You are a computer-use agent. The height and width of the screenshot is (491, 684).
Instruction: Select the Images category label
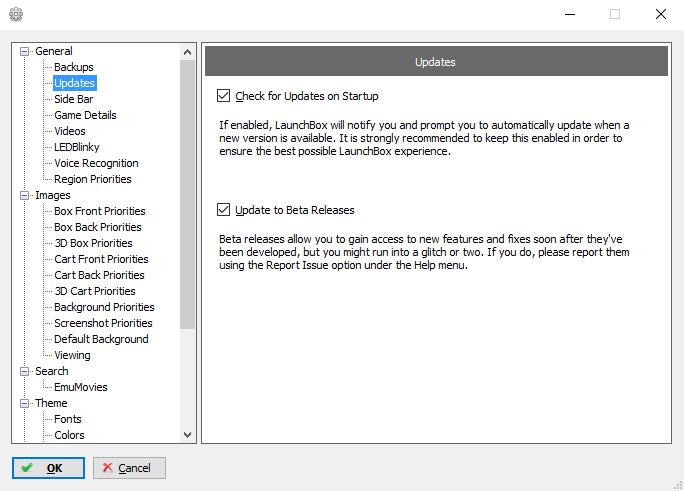pyautogui.click(x=52, y=195)
